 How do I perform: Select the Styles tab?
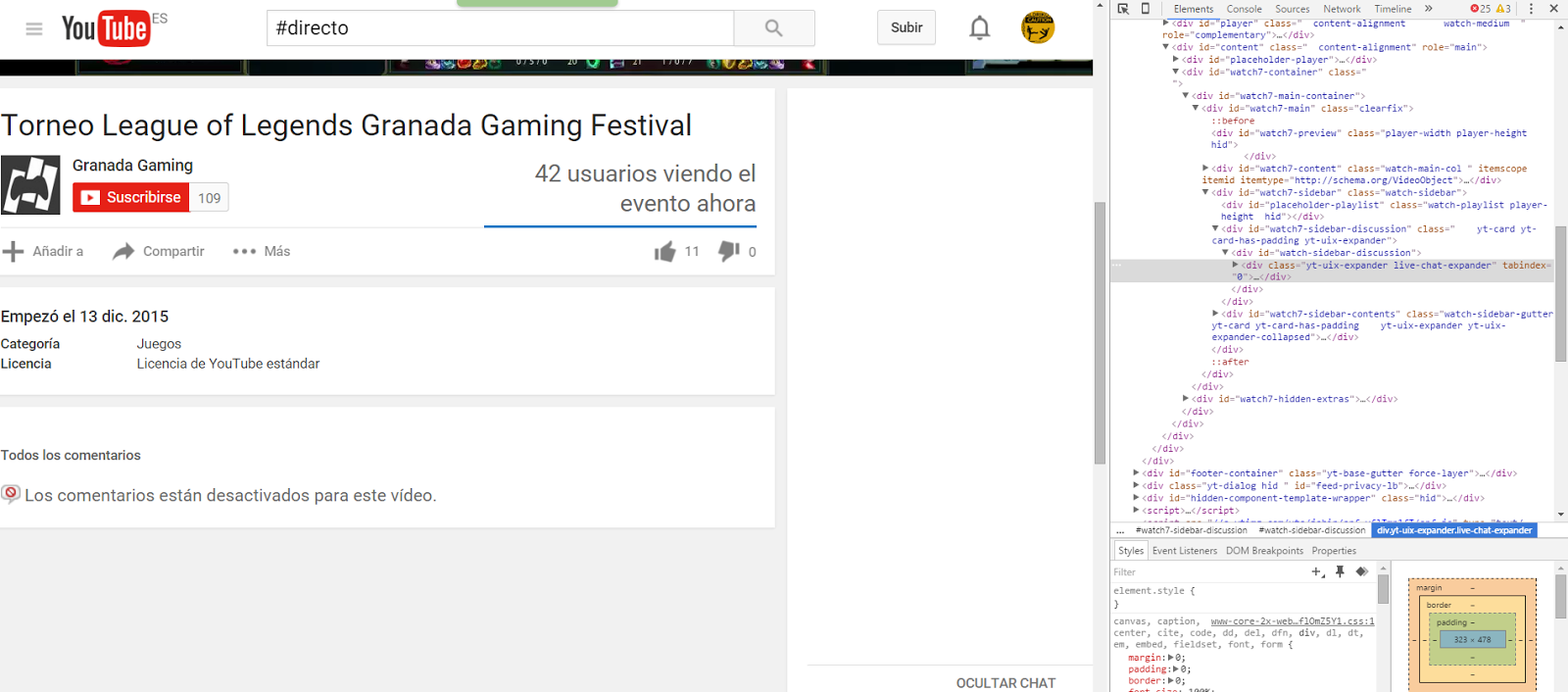click(1131, 551)
